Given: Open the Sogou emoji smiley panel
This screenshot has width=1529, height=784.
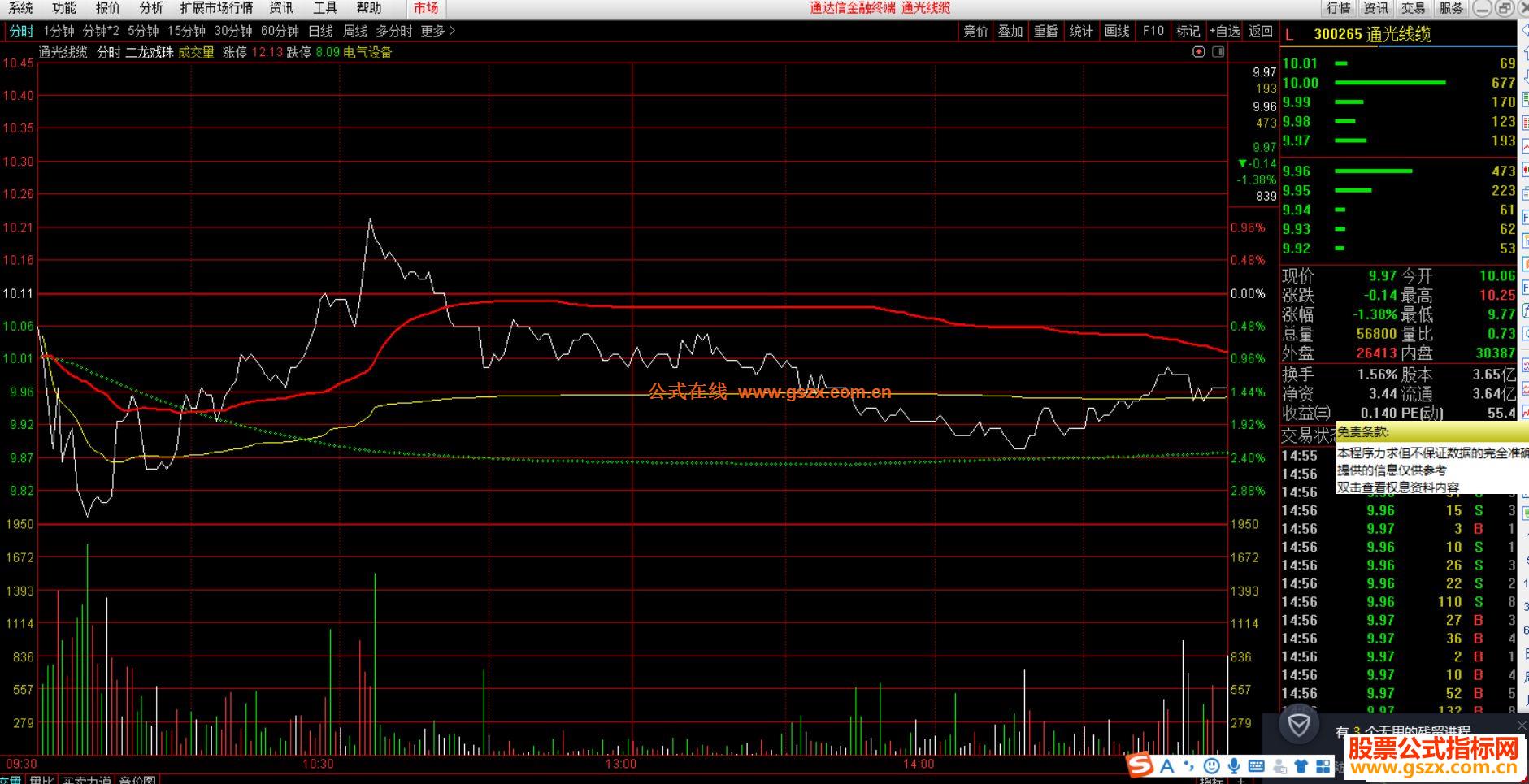Looking at the screenshot, I should (x=1211, y=765).
